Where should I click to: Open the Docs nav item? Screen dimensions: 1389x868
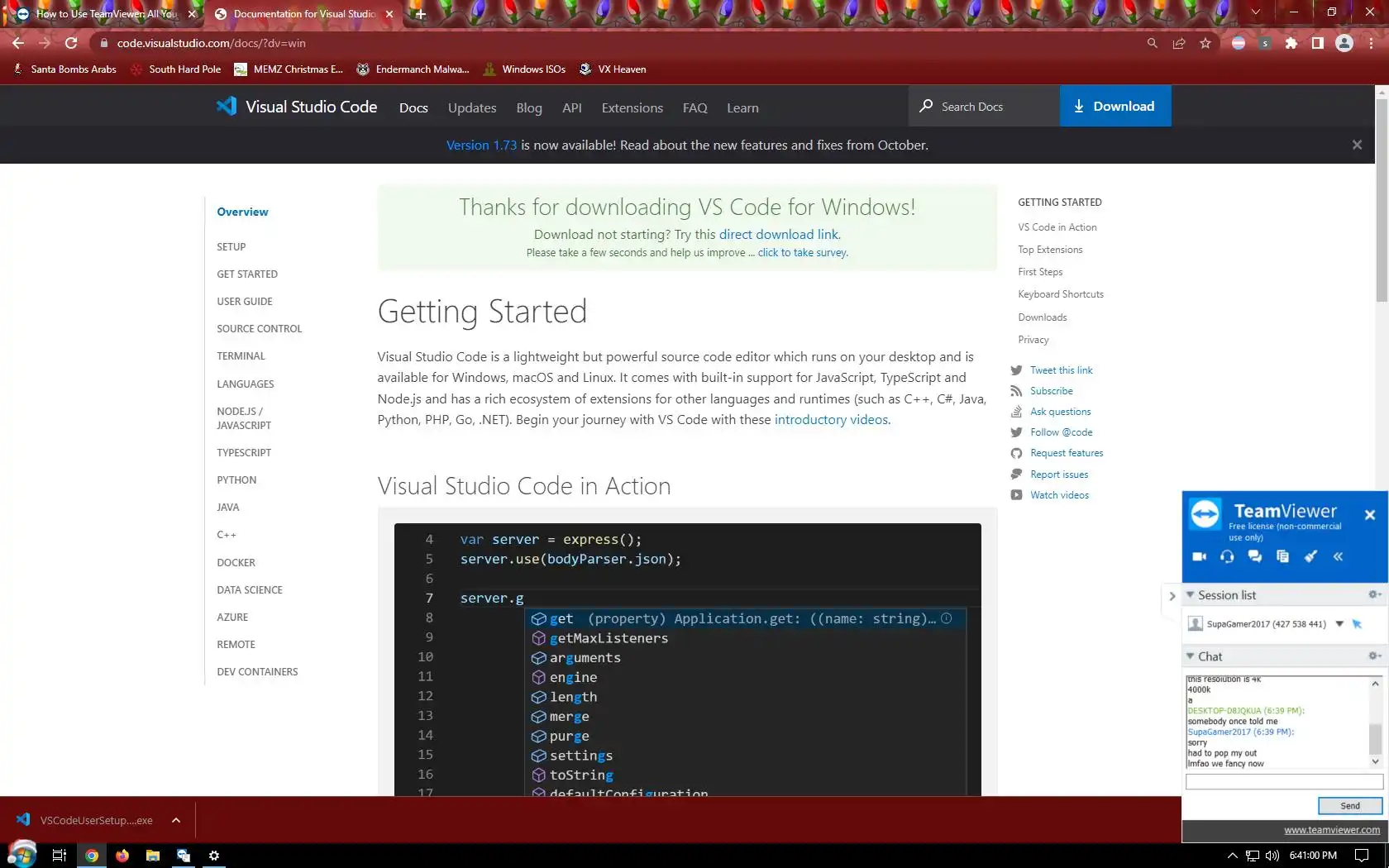[413, 107]
